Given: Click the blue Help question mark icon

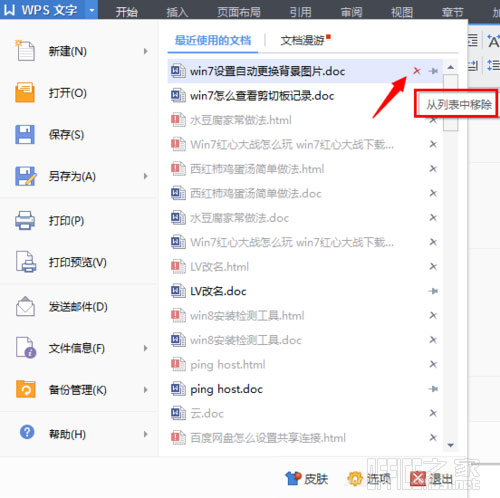Looking at the screenshot, I should pyautogui.click(x=27, y=432).
